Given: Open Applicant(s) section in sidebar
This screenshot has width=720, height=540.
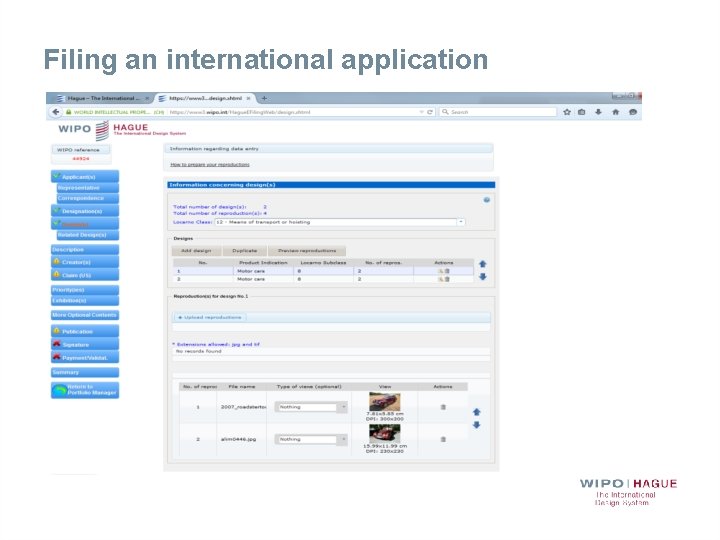Looking at the screenshot, I should (85, 177).
